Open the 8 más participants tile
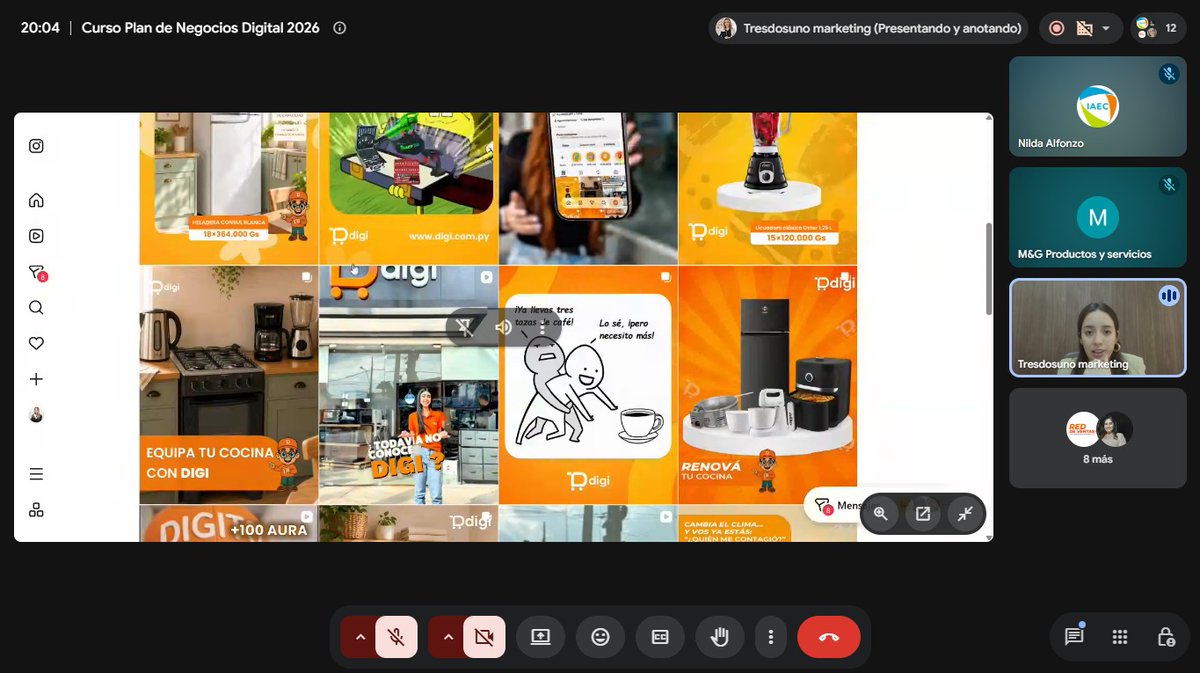This screenshot has width=1200, height=673. 1097,438
